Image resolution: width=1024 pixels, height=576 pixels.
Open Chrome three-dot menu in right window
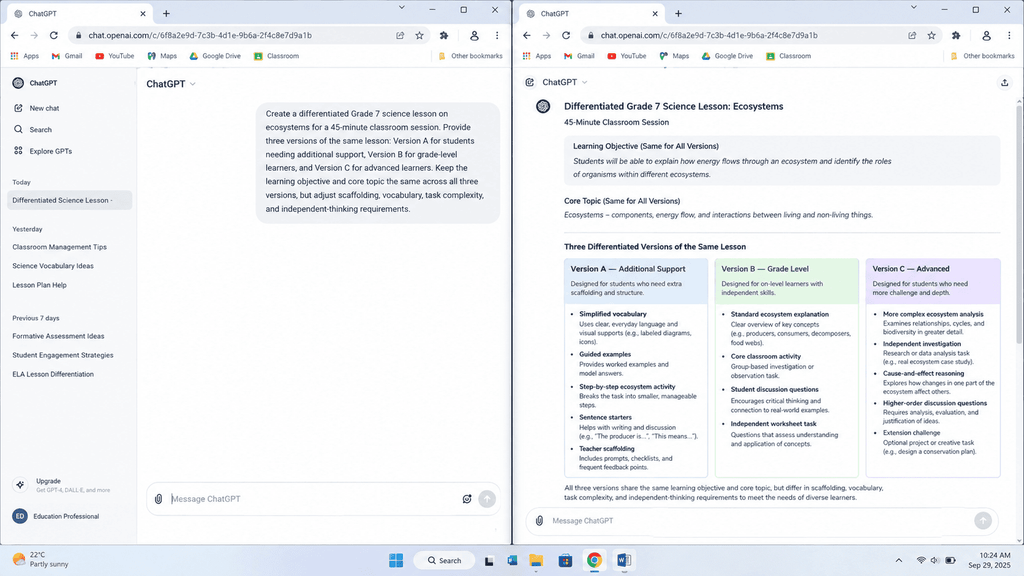(1009, 35)
